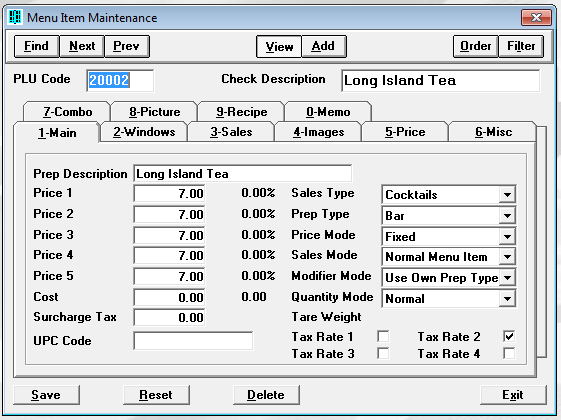Switch to the 5-Price tab
The image size is (561, 420).
[405, 132]
